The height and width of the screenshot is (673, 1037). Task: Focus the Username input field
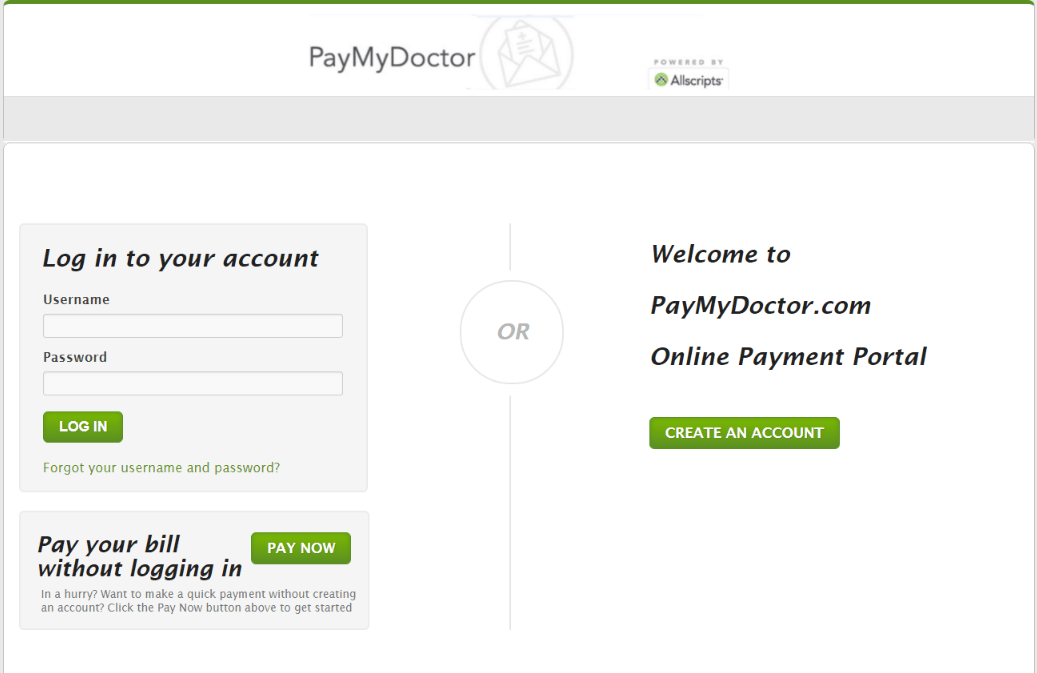tap(193, 326)
